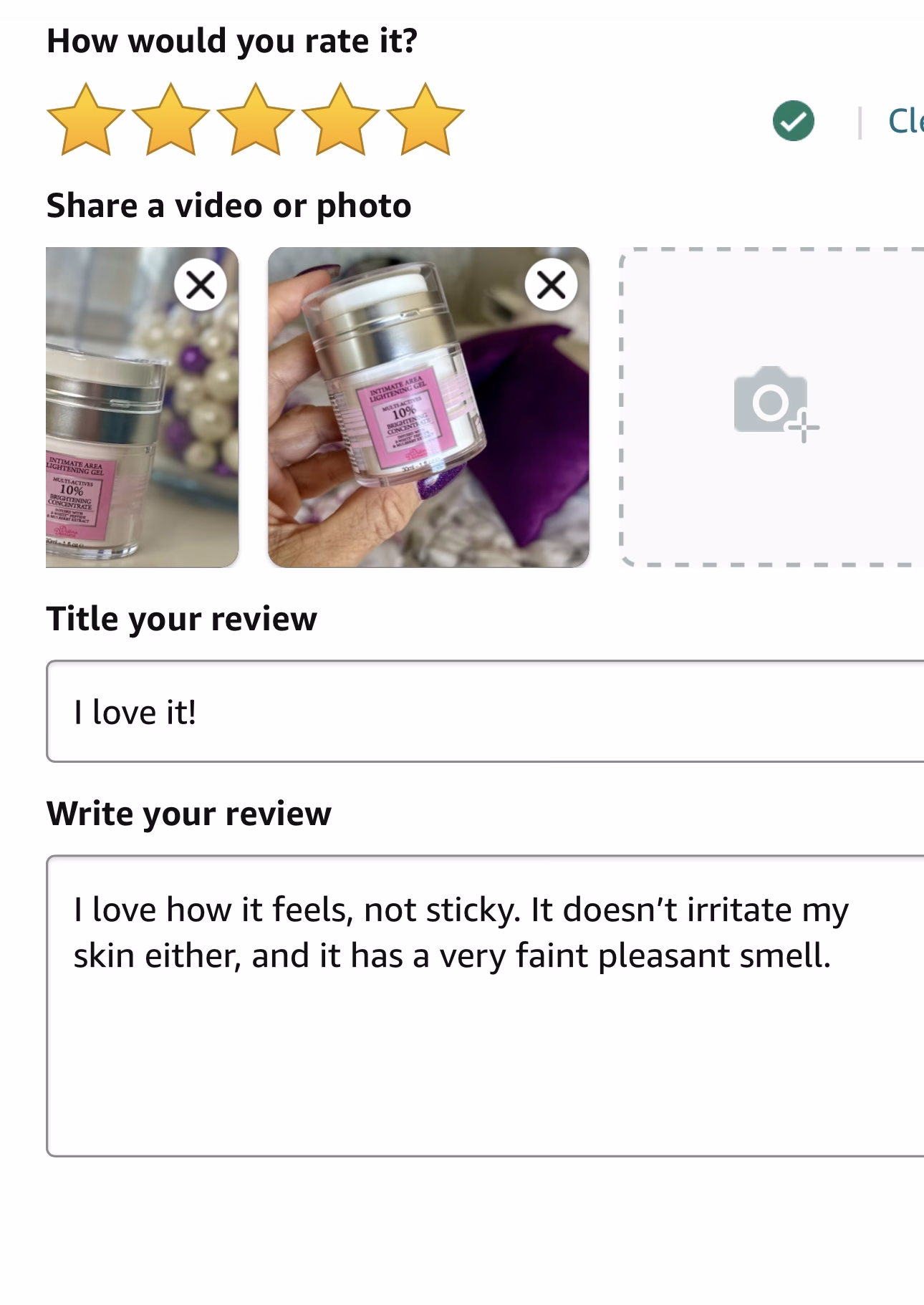
Task: Click the green checkmark status icon
Action: click(x=794, y=120)
